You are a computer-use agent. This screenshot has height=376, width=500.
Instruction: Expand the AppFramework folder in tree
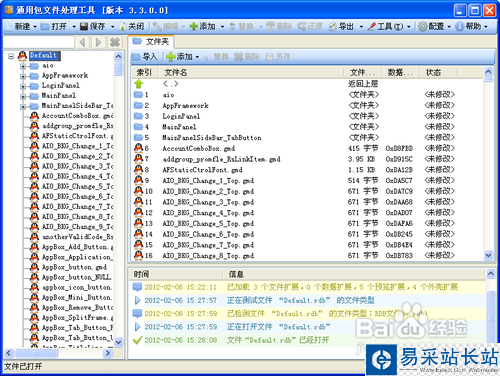(23, 76)
